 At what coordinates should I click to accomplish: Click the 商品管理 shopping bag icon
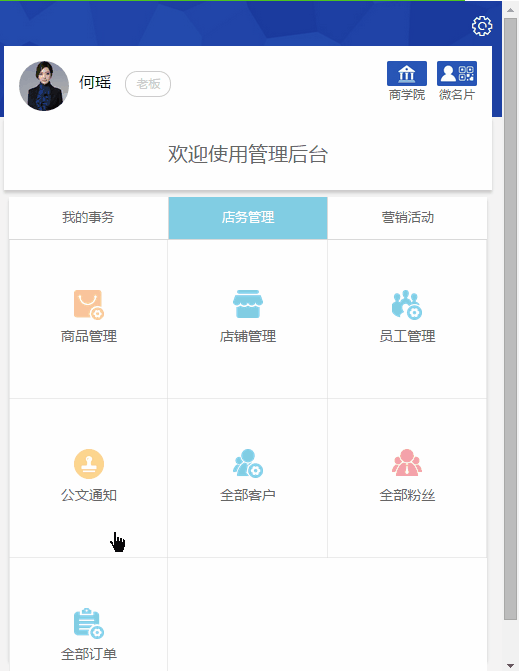89,304
